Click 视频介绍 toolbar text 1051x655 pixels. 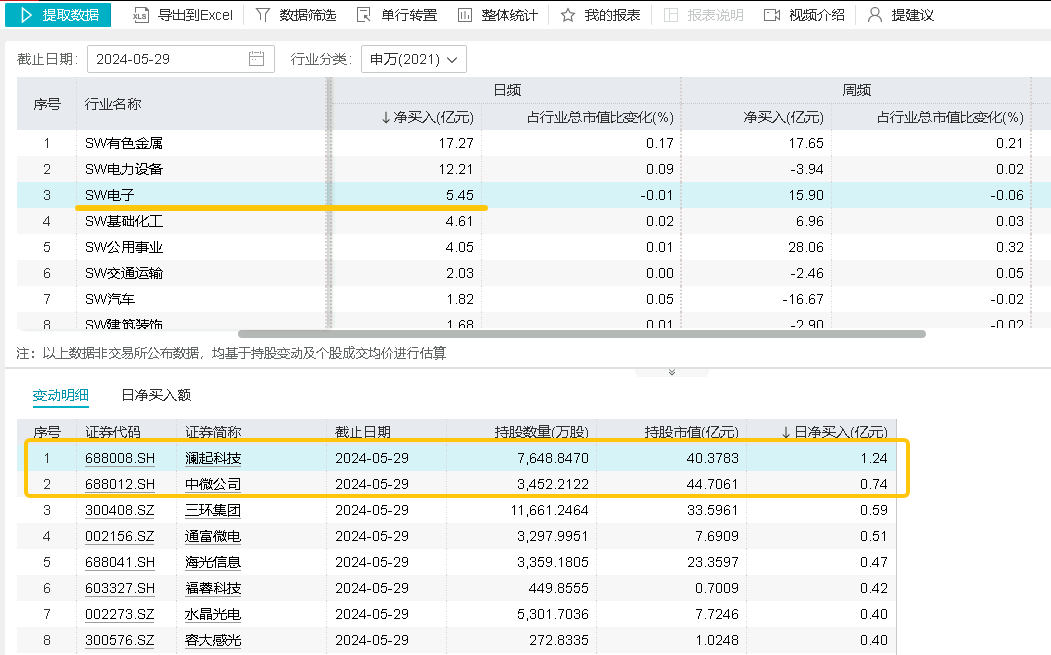coord(816,15)
